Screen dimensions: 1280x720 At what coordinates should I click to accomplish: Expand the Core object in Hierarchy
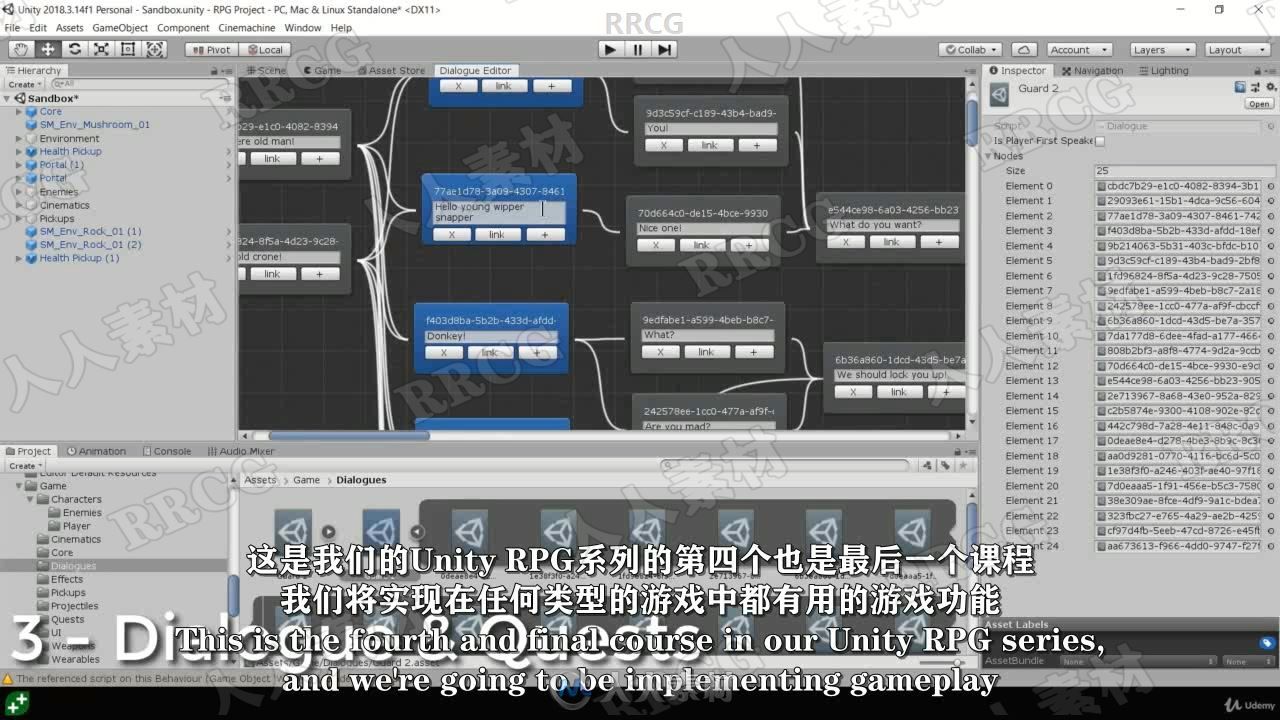click(19, 112)
